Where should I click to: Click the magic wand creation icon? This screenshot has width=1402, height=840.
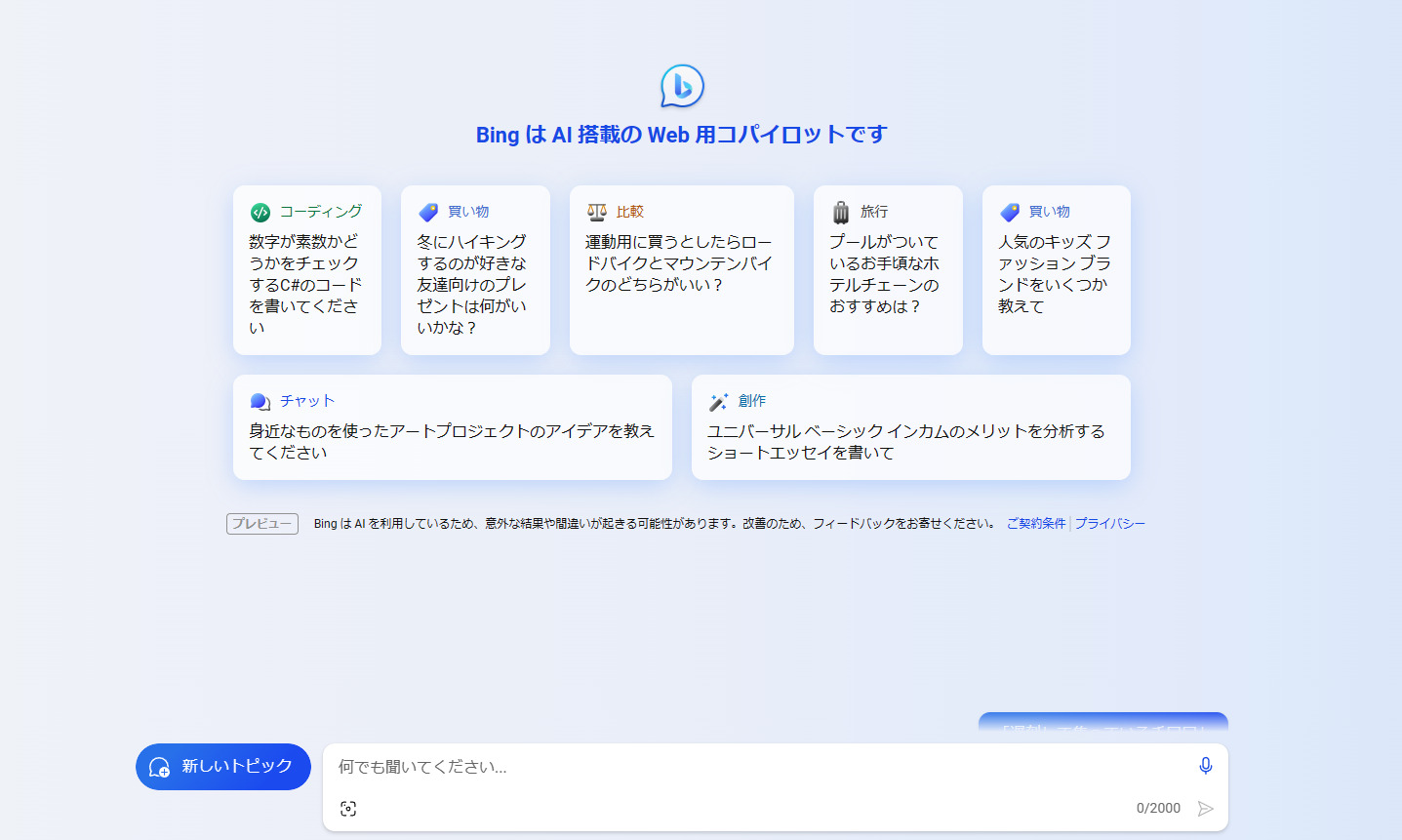click(718, 401)
